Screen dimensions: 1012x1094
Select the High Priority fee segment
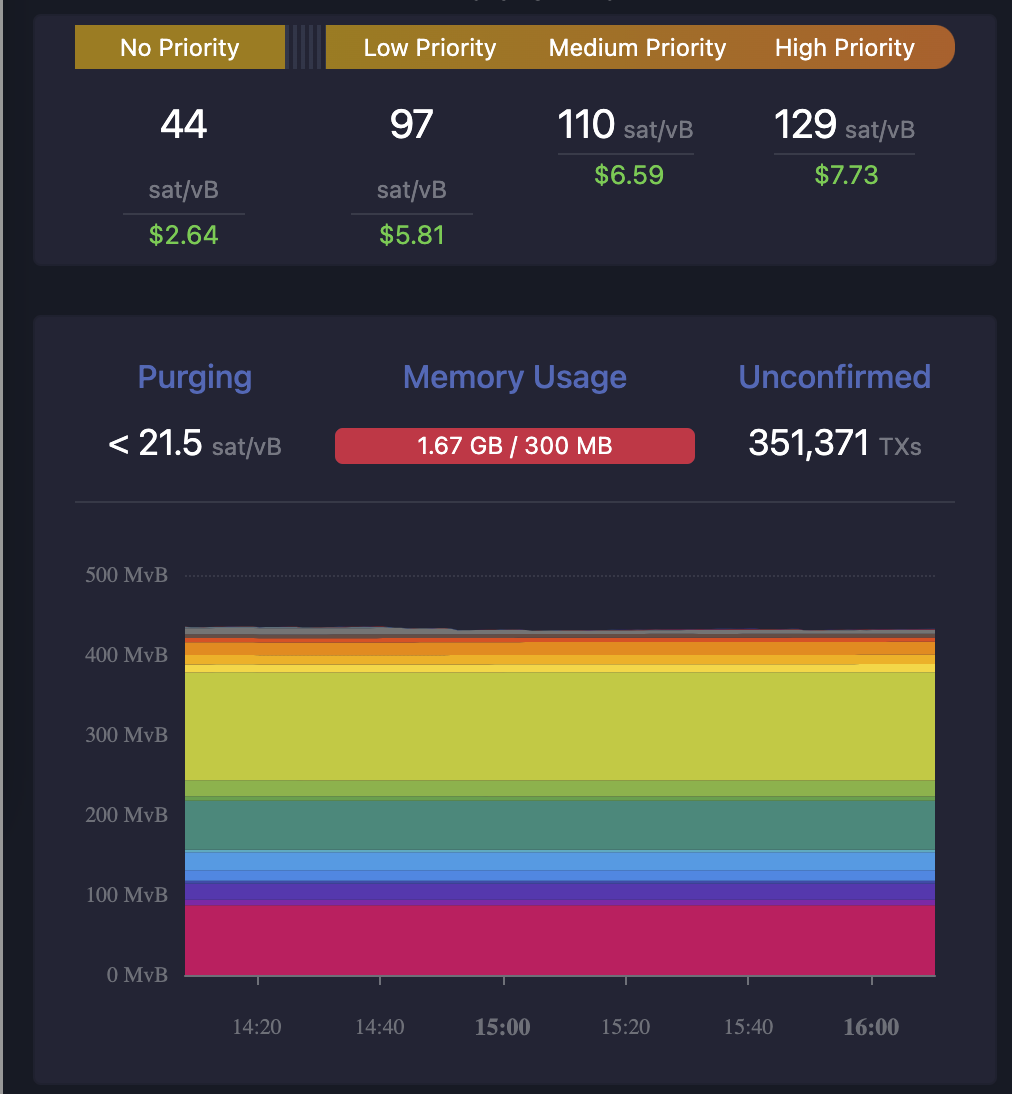point(844,48)
